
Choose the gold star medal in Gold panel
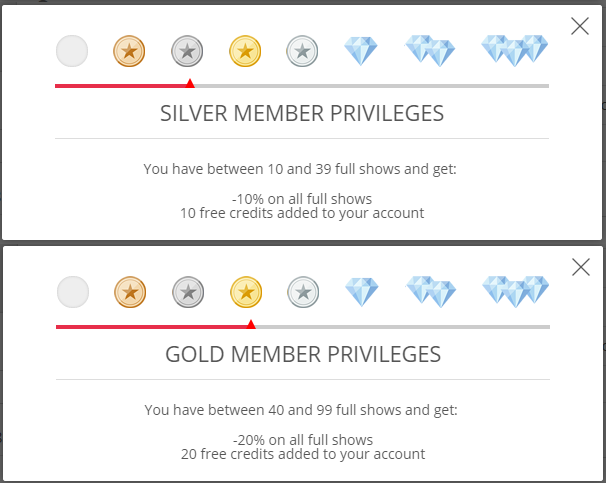click(246, 292)
